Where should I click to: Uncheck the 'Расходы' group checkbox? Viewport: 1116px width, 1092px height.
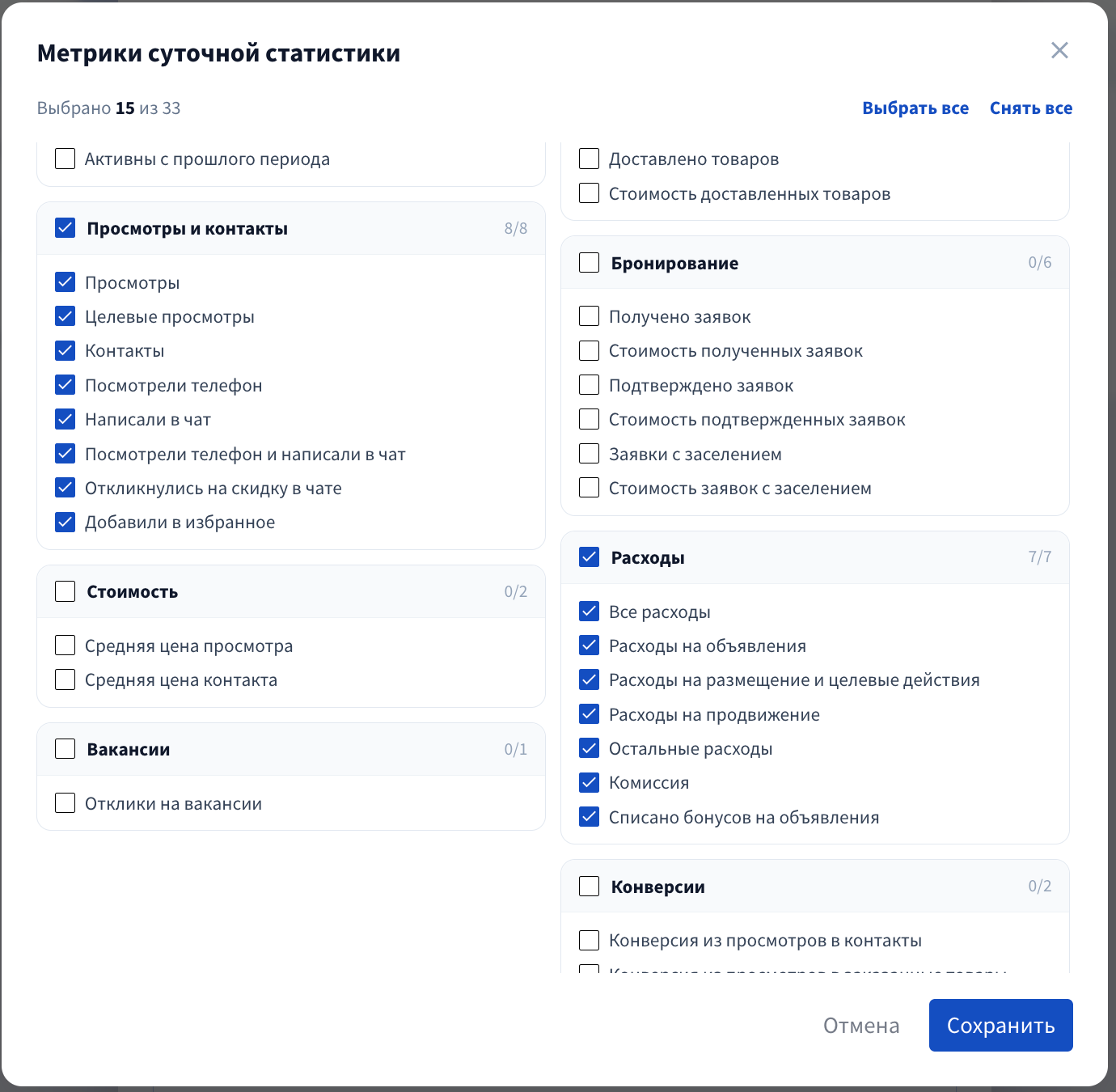click(590, 557)
